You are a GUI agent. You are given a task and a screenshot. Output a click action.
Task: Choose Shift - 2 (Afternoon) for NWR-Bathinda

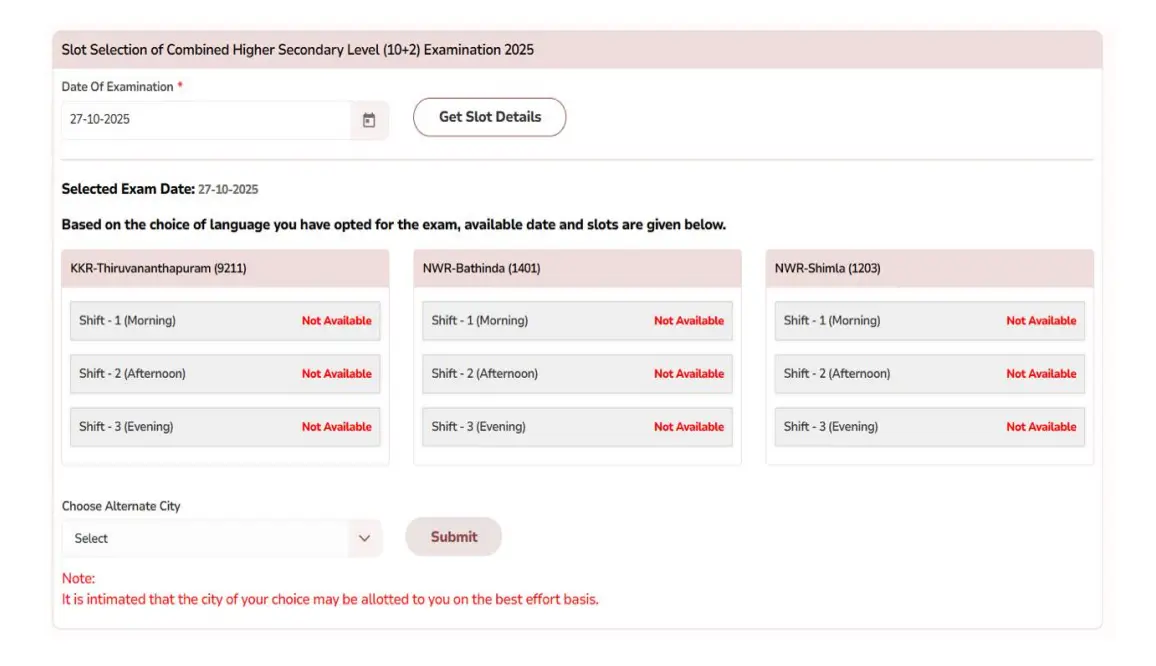tap(576, 373)
